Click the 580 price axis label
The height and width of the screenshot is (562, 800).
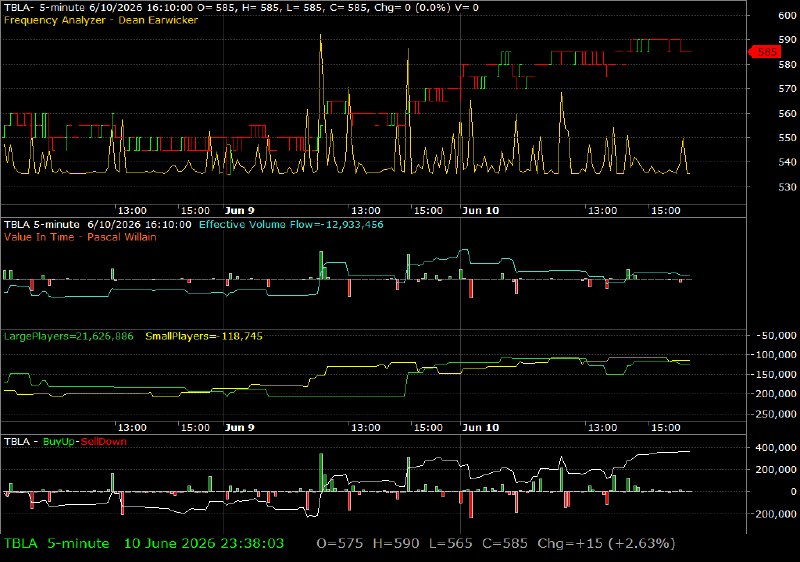787,64
